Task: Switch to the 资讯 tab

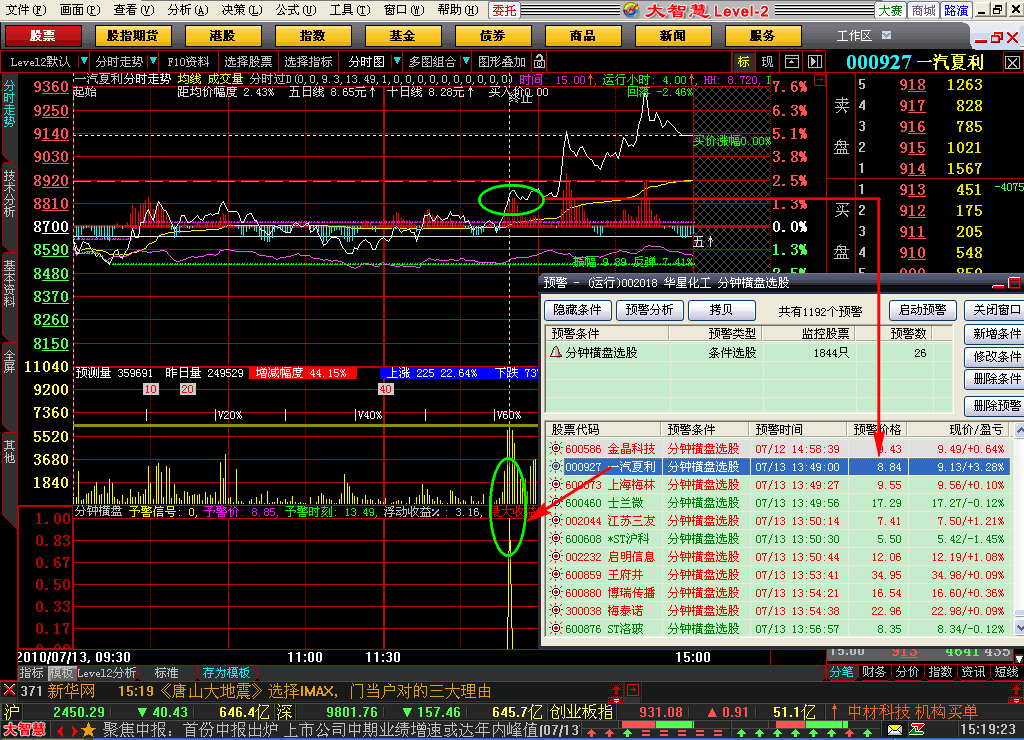Action: point(973,672)
